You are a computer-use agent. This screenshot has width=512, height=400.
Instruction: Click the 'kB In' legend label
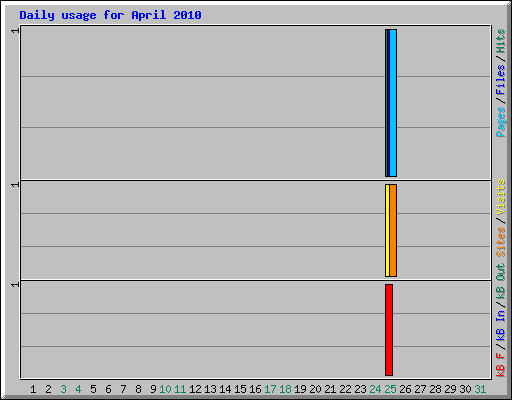click(x=500, y=326)
